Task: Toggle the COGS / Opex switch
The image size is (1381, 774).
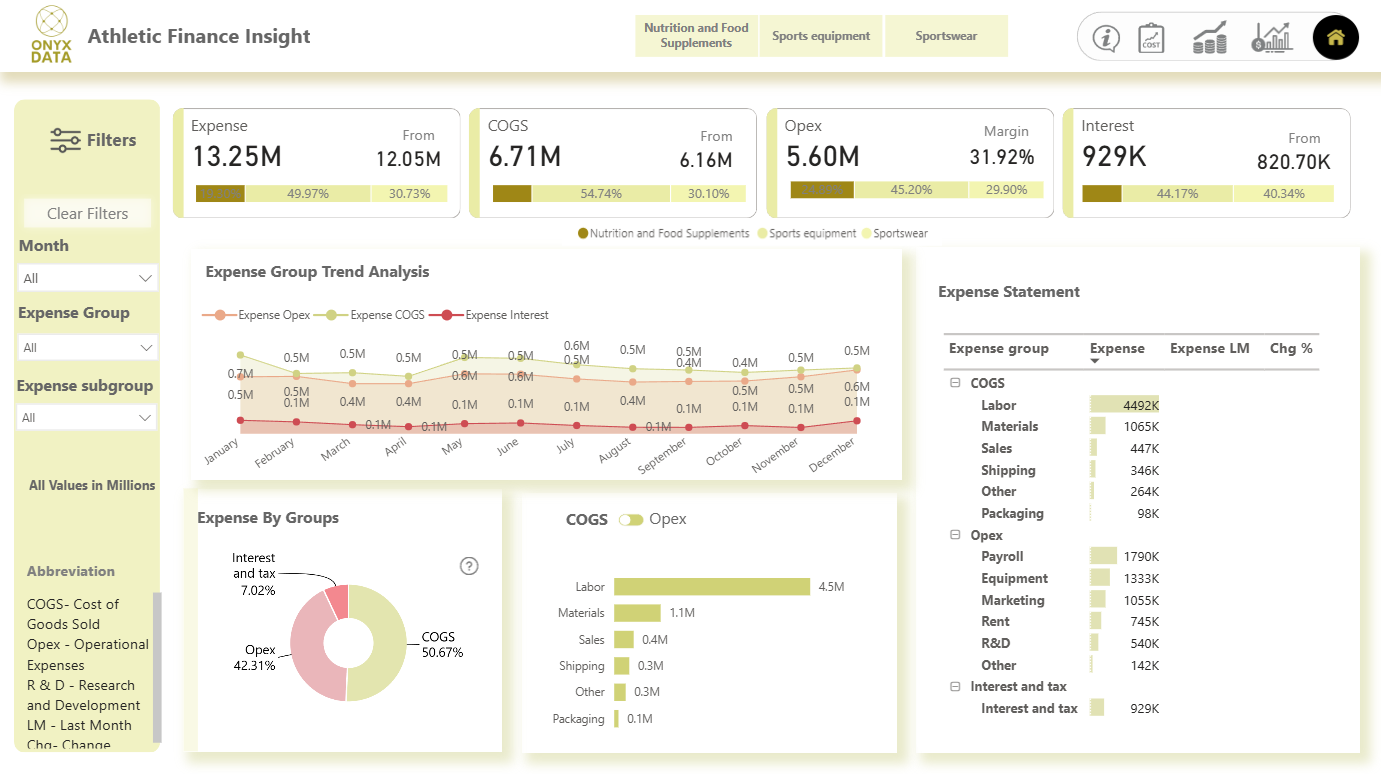Action: pos(631,519)
